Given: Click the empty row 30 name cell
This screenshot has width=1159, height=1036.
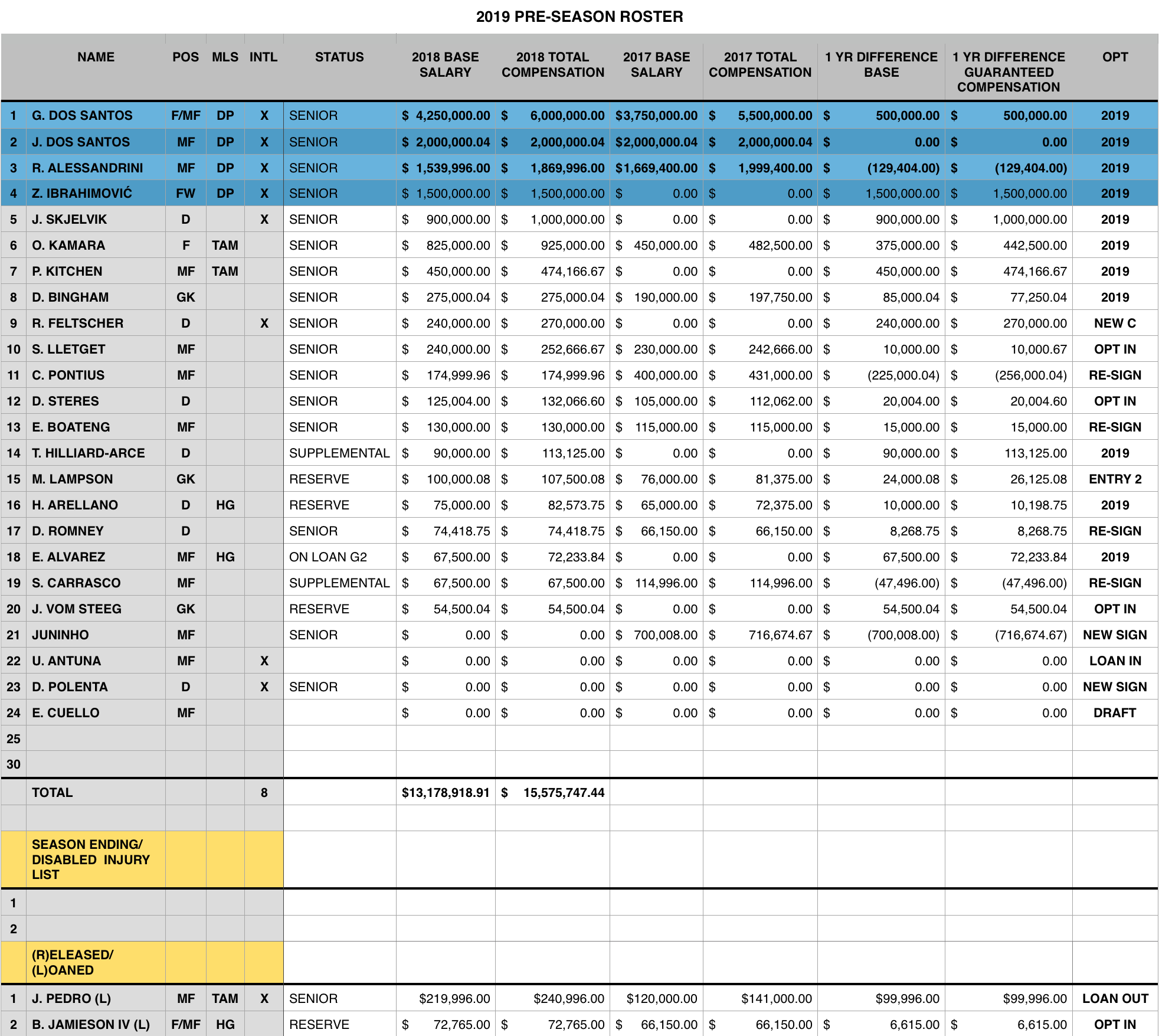Looking at the screenshot, I should (x=96, y=764).
